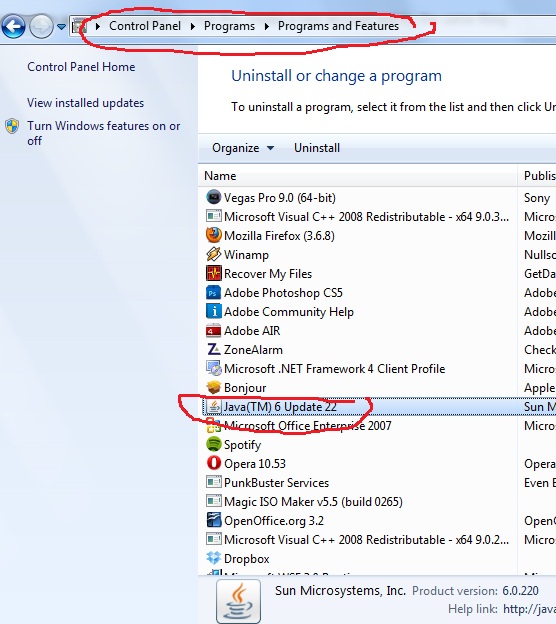This screenshot has width=556, height=624.
Task: Select 'PunkBuster Services' entry
Action: pyautogui.click(x=277, y=483)
